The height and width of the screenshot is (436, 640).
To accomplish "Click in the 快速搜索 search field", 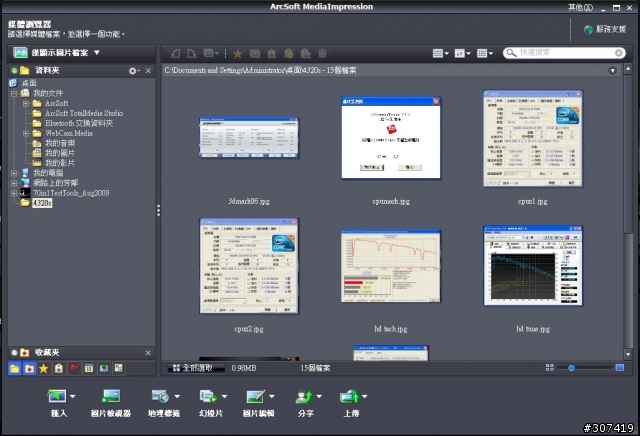I will [x=566, y=53].
